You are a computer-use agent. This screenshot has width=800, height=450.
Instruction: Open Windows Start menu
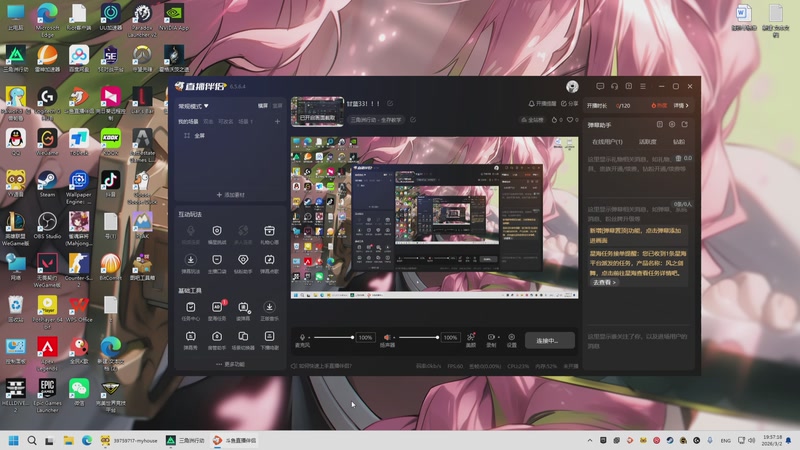coord(14,440)
